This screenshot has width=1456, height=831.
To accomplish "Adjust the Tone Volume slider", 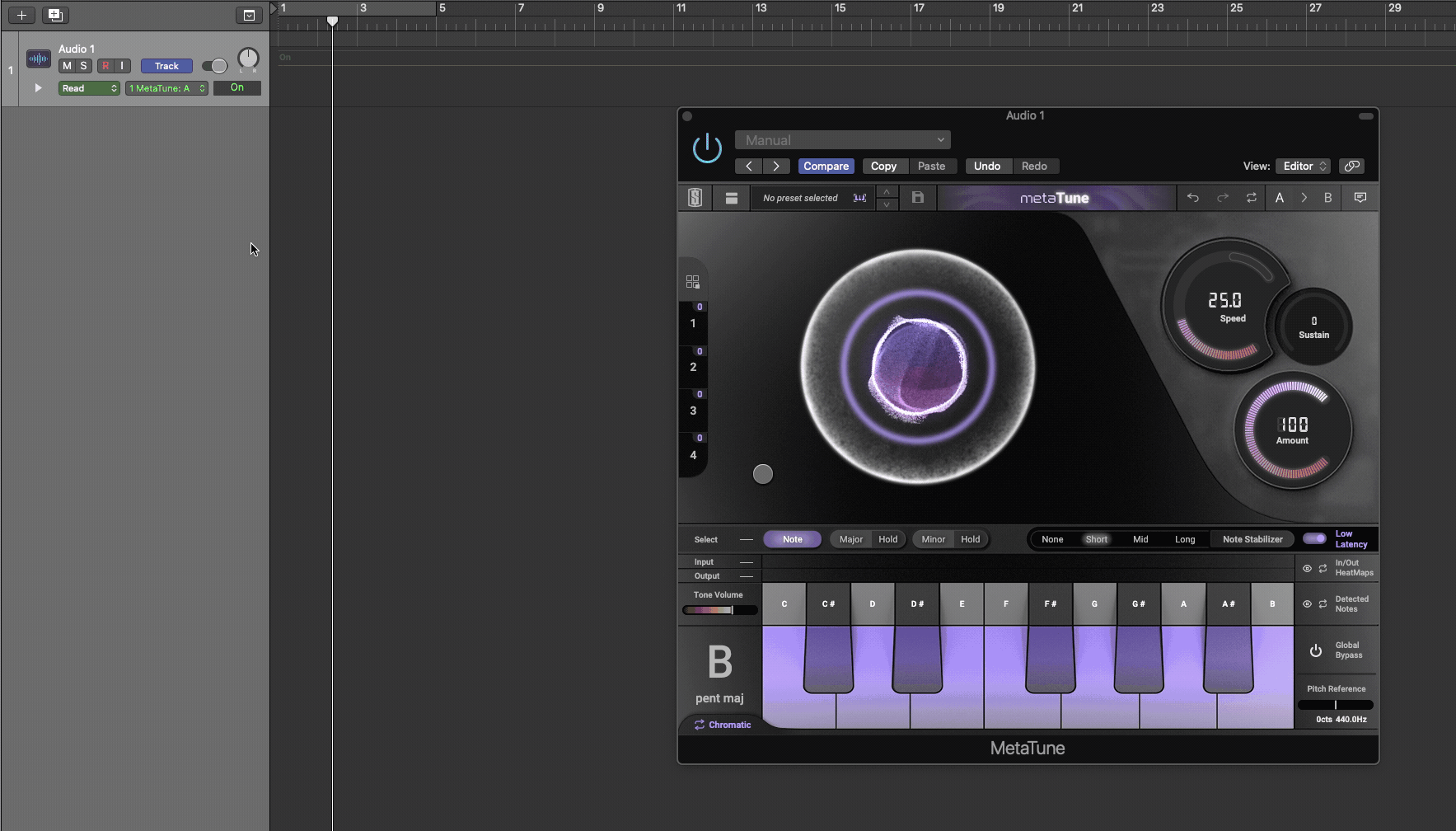I will [719, 610].
